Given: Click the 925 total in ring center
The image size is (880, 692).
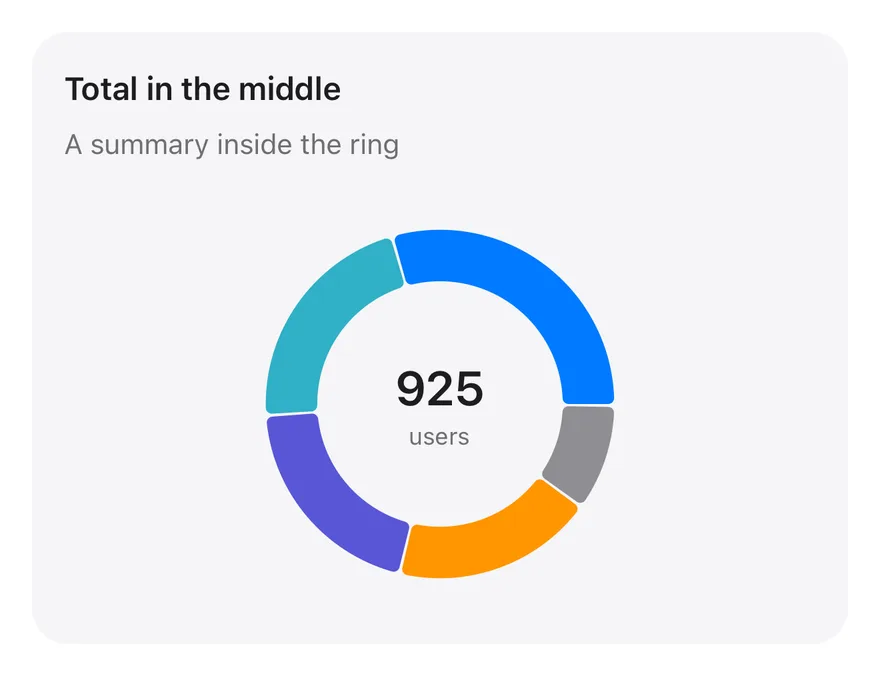Looking at the screenshot, I should (x=439, y=389).
